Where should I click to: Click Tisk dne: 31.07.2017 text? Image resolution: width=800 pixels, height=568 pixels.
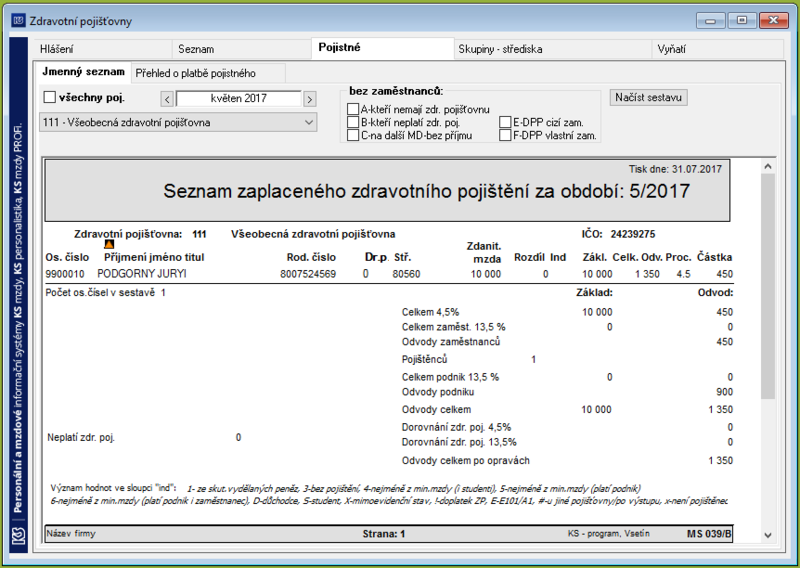pyautogui.click(x=675, y=169)
